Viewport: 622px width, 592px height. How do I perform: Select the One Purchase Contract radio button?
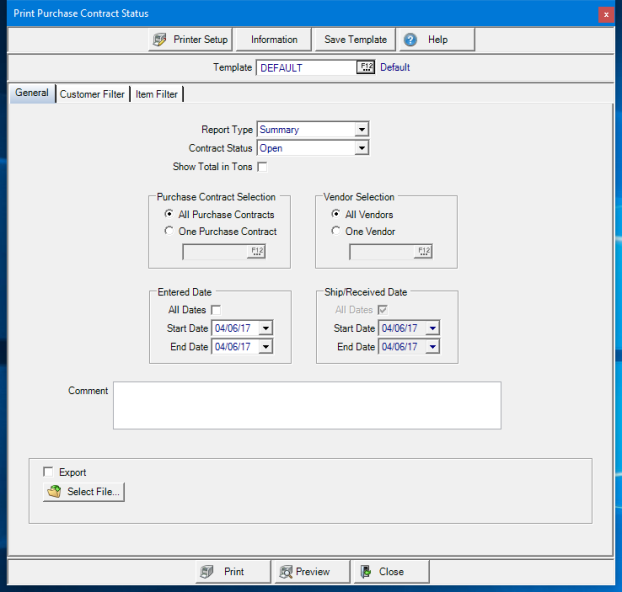(169, 232)
